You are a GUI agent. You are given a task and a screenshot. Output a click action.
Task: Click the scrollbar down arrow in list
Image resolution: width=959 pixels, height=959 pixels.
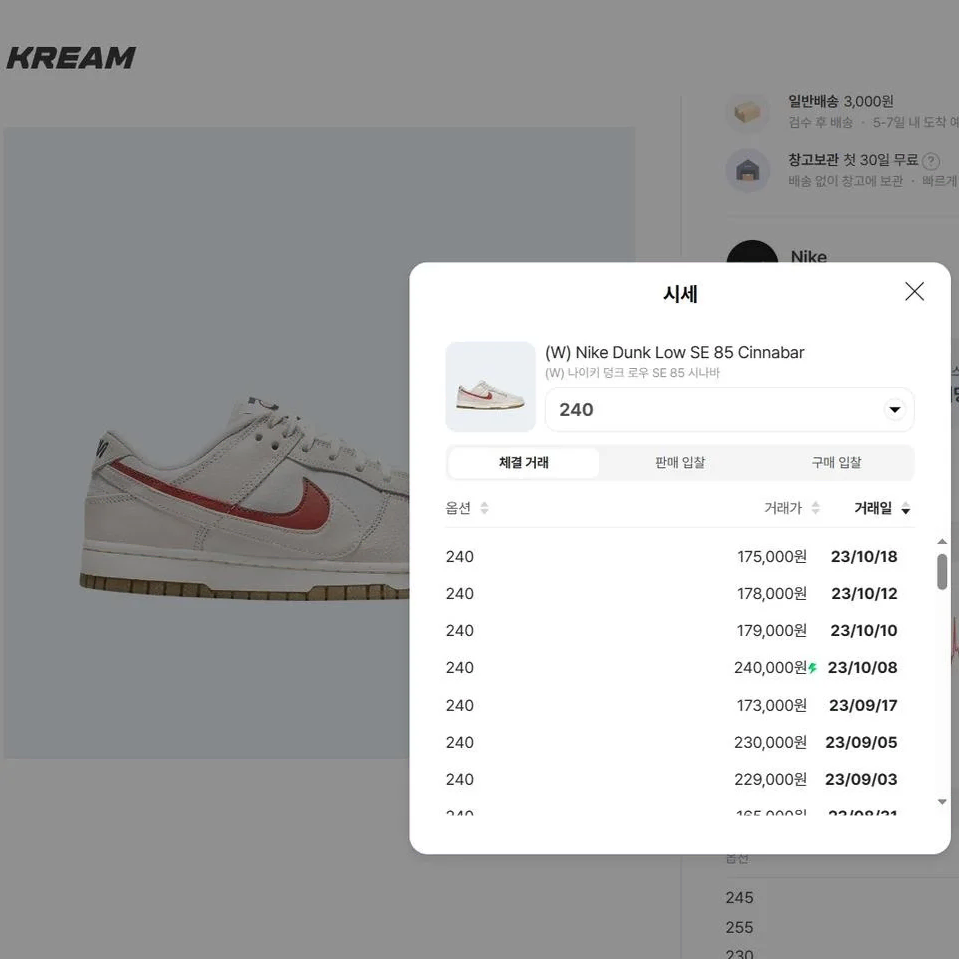coord(942,802)
